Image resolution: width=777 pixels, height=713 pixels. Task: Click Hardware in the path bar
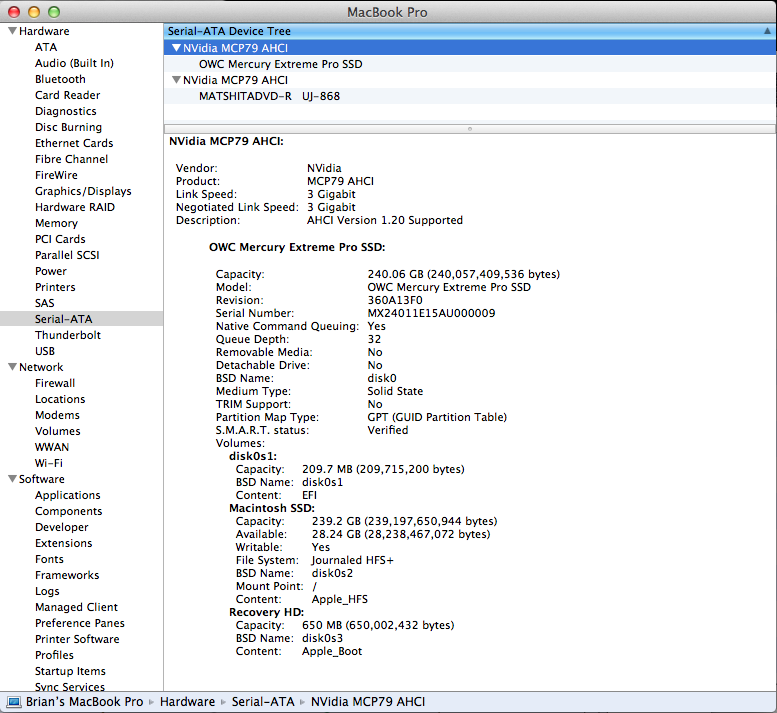pyautogui.click(x=187, y=702)
